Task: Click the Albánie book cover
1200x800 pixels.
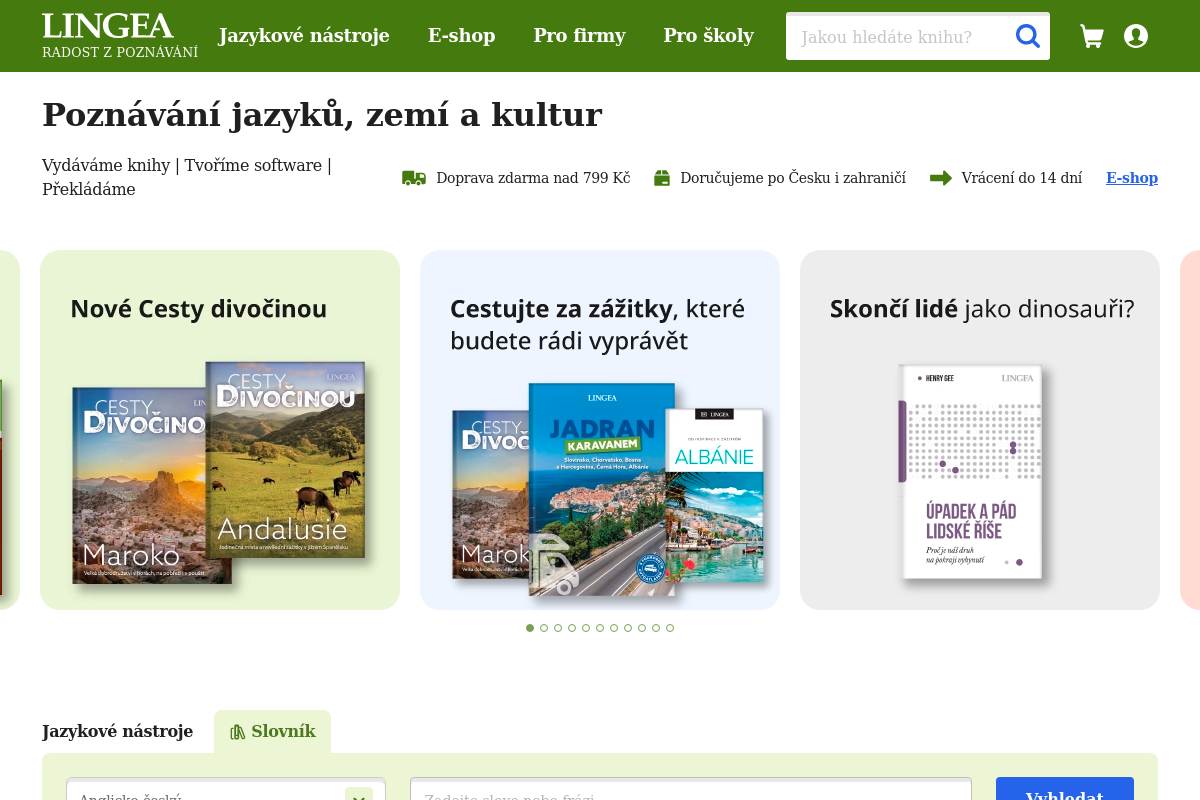Action: point(716,494)
